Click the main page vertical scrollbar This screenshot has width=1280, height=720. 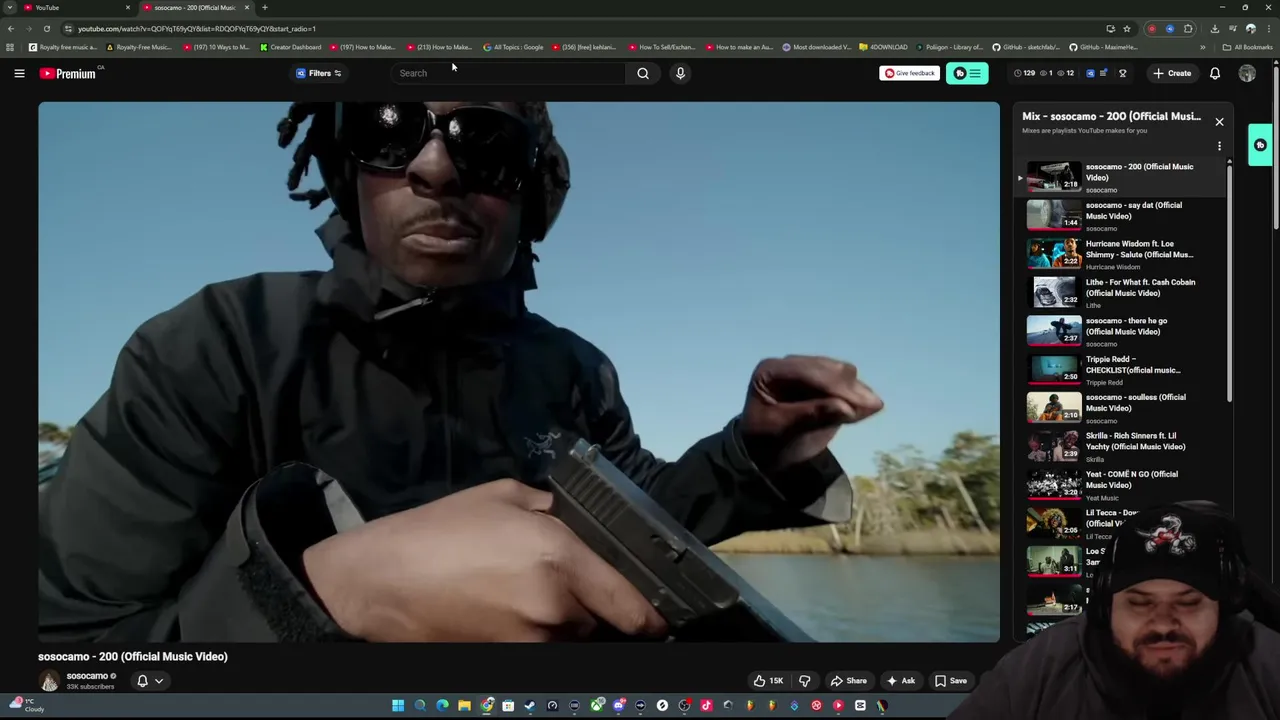1276,150
